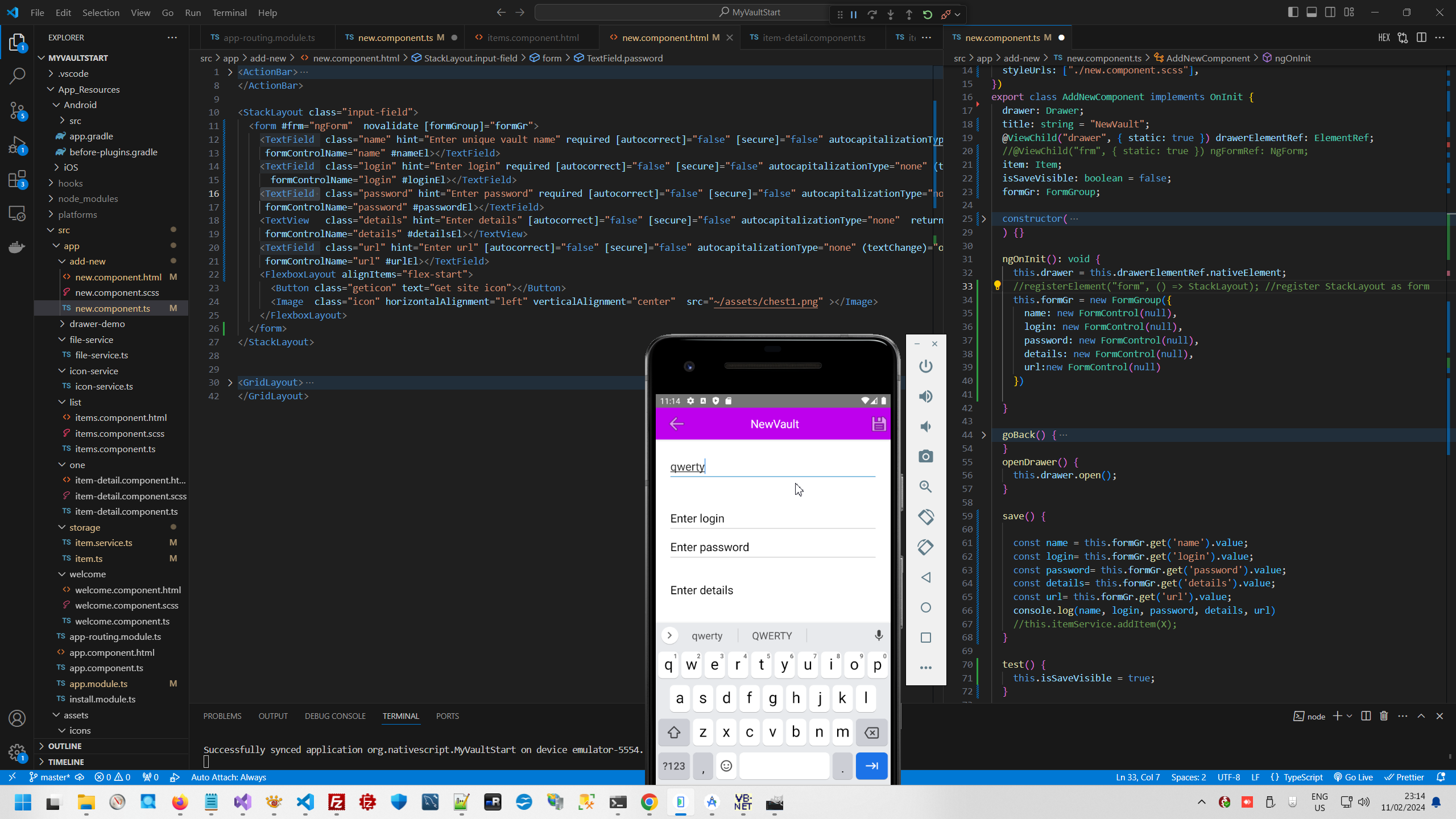Pause the debugger from the debug toolbar

click(854, 15)
